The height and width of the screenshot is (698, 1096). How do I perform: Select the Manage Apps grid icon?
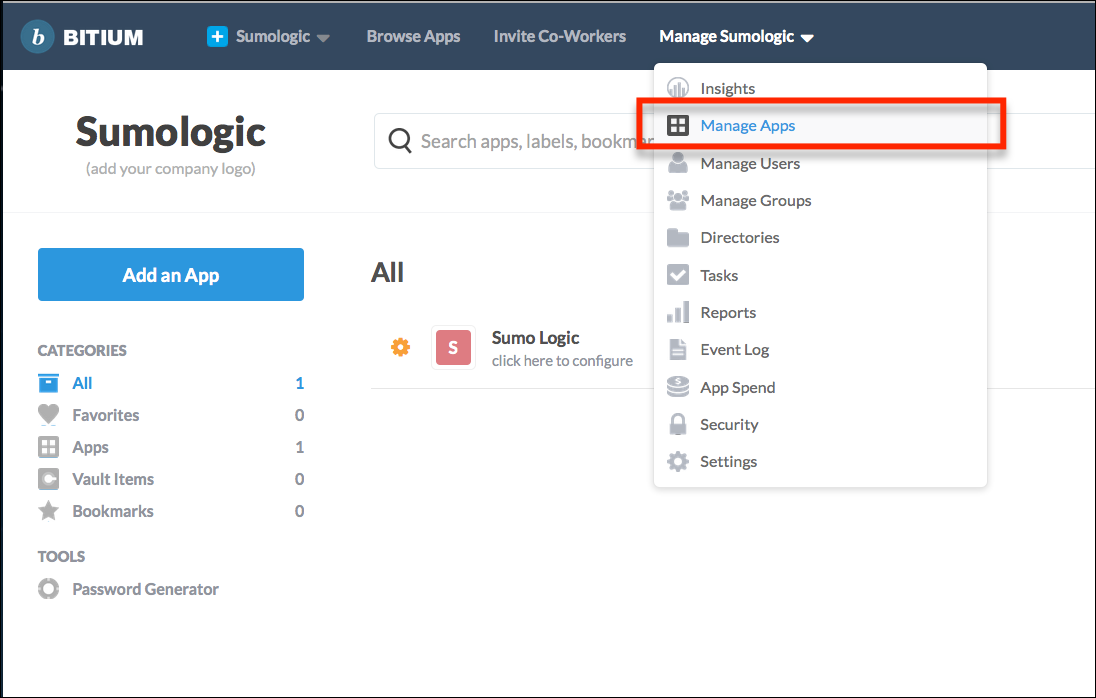tap(679, 125)
